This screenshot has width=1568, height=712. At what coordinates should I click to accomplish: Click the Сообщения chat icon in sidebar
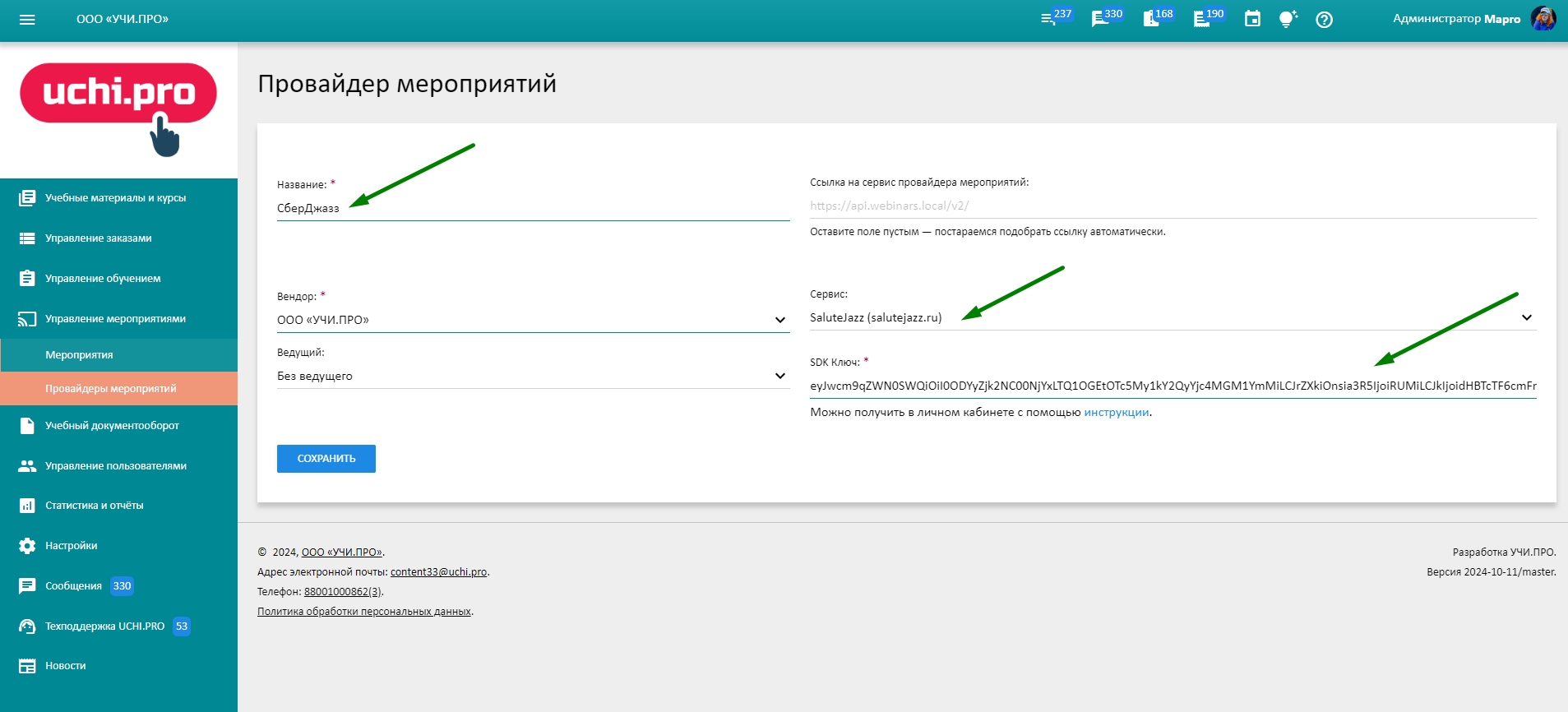[27, 586]
